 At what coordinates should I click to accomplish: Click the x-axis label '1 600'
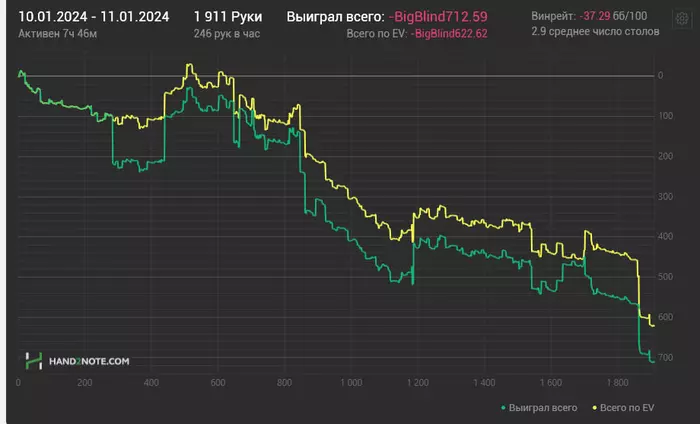coord(550,382)
